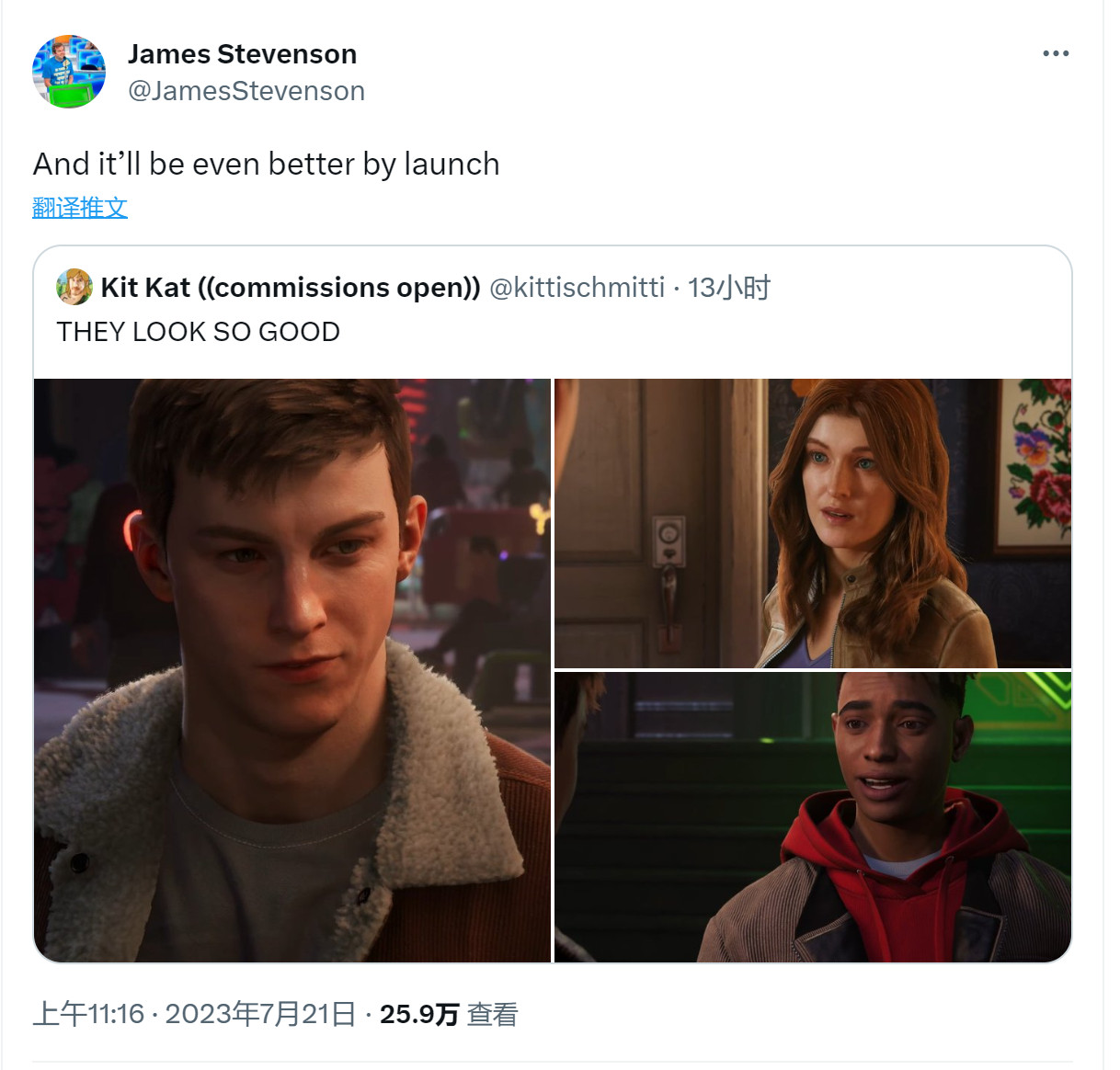Click the 查看 views label
The width and height of the screenshot is (1120, 1070).
493,1014
